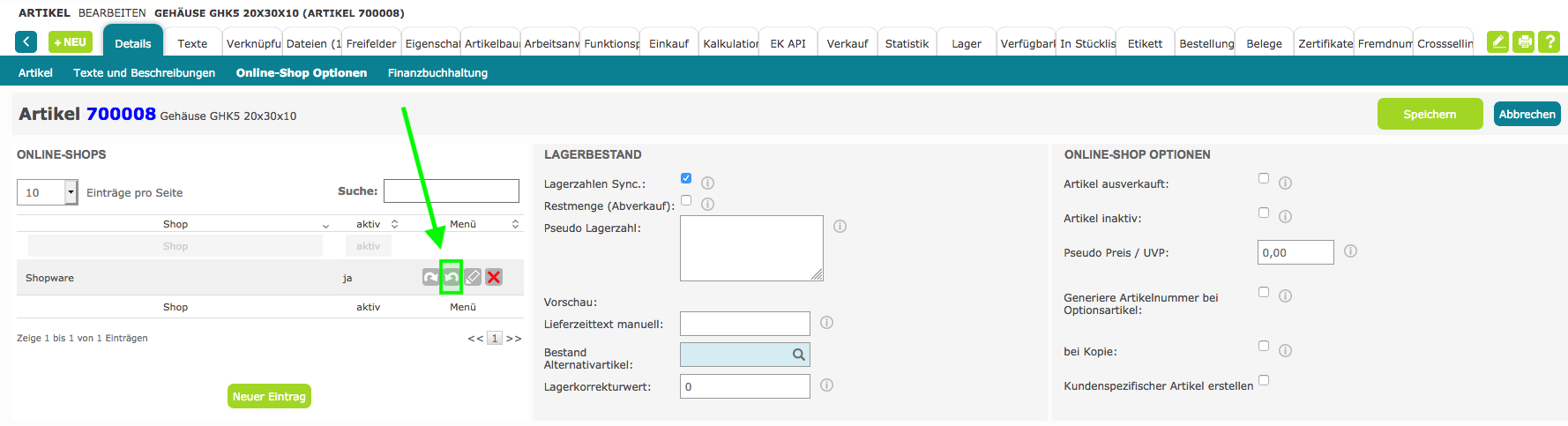Open the Finanzbuchhaltung submenu item
Screen dimensions: 1568x426
(x=437, y=72)
